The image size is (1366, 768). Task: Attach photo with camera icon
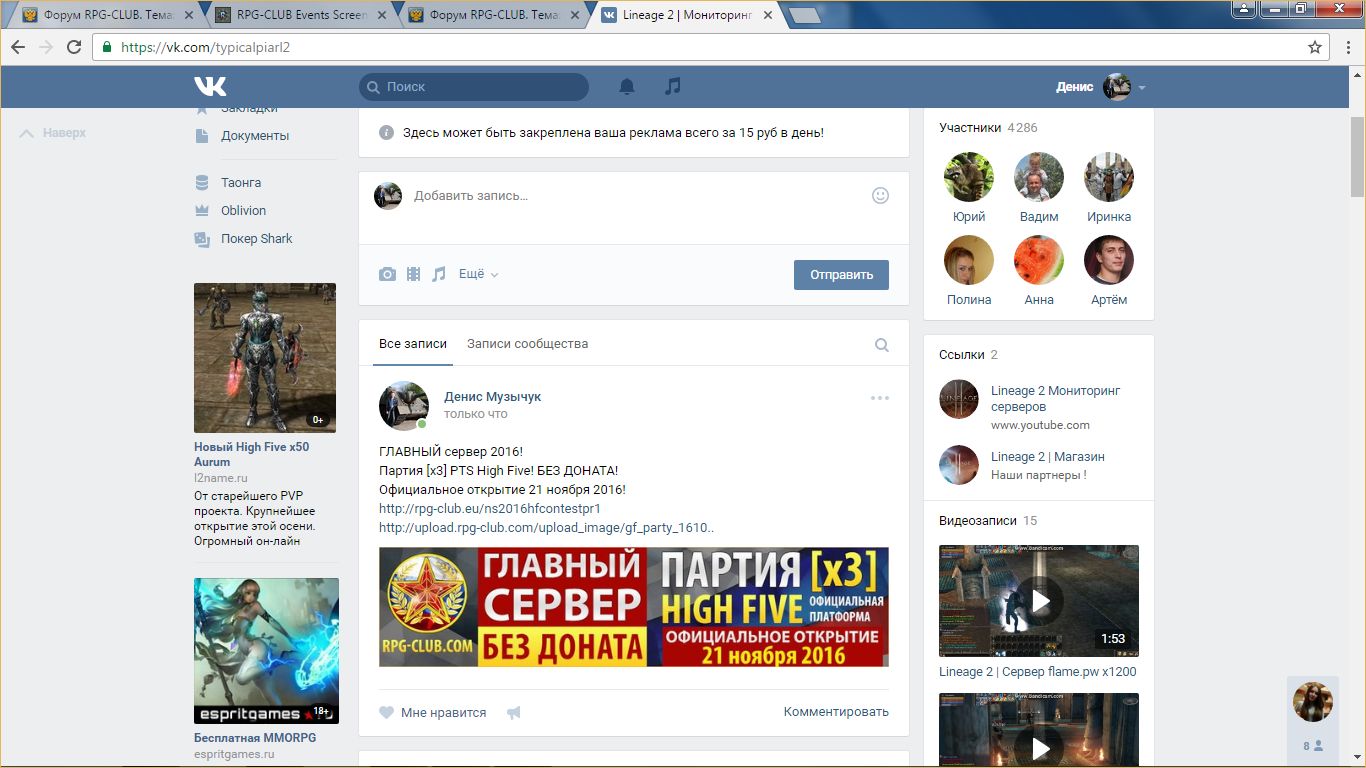[387, 274]
